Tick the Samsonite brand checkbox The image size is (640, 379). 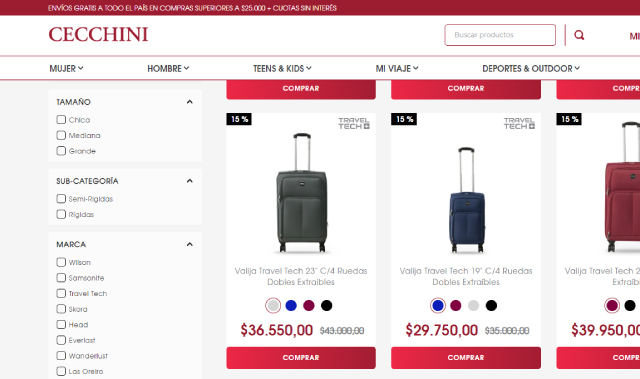pos(61,278)
